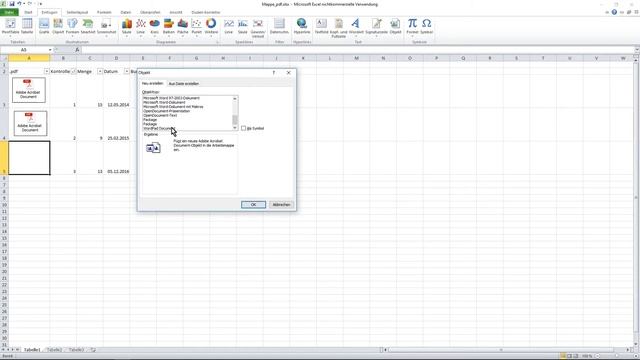The height and width of the screenshot is (360, 640).
Task: Open the .pdf column filter dropdown
Action: tap(47, 71)
